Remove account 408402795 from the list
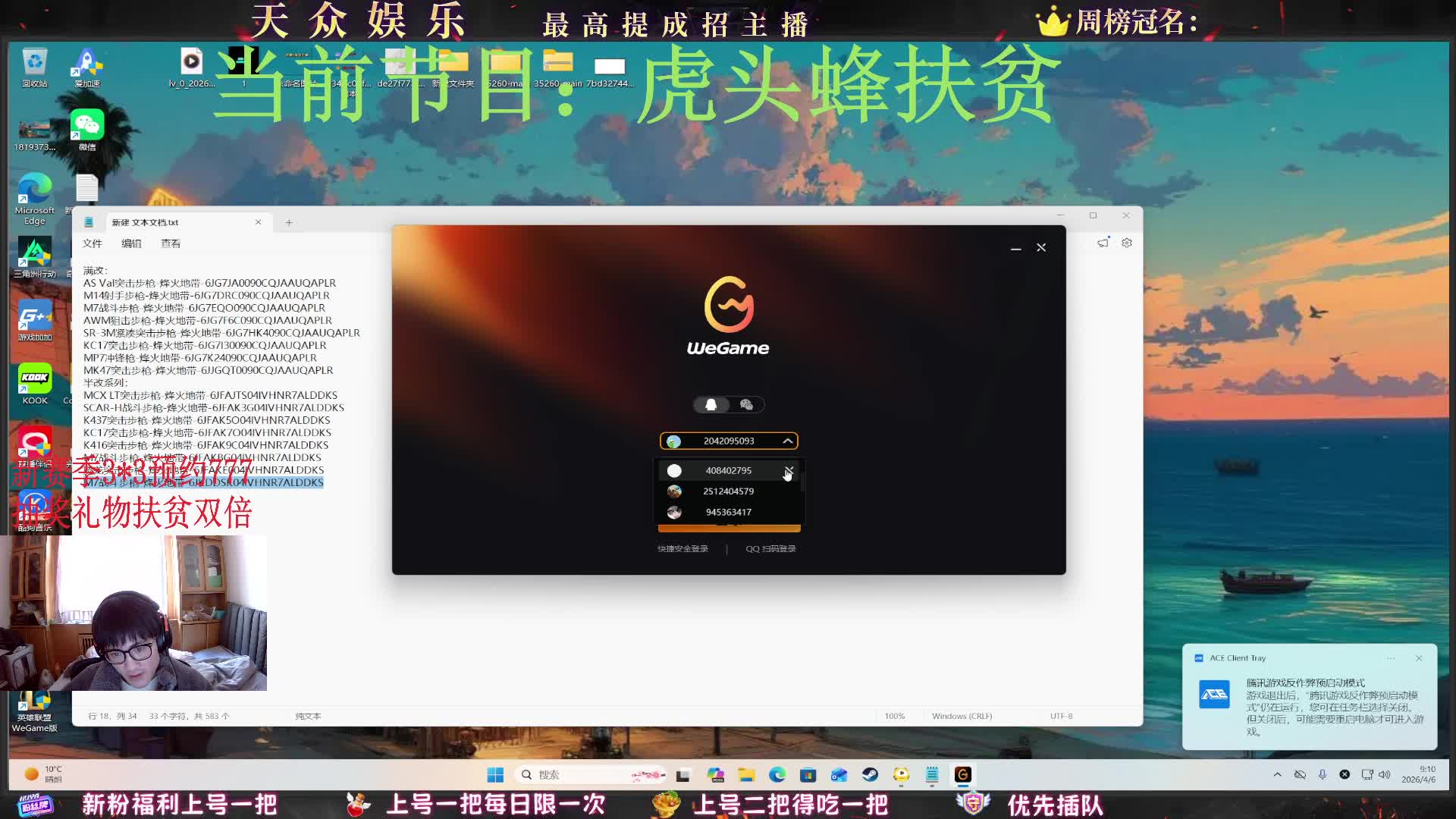Viewport: 1456px width, 819px height. [789, 471]
